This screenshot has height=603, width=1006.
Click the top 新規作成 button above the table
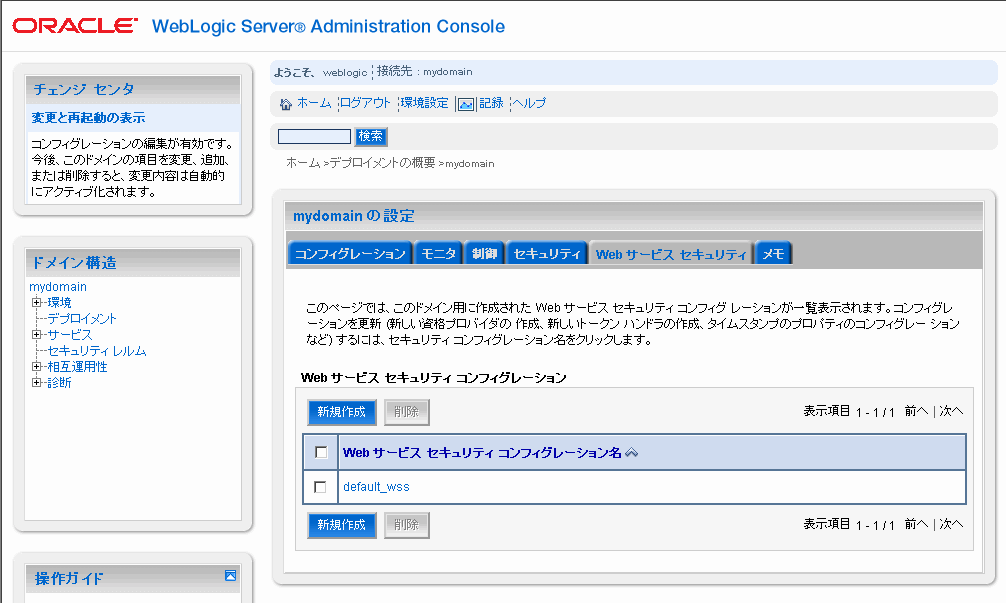341,412
